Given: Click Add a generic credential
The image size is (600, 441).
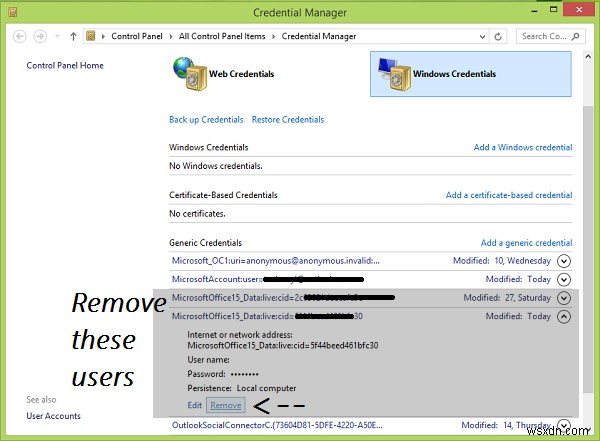Looking at the screenshot, I should click(527, 243).
